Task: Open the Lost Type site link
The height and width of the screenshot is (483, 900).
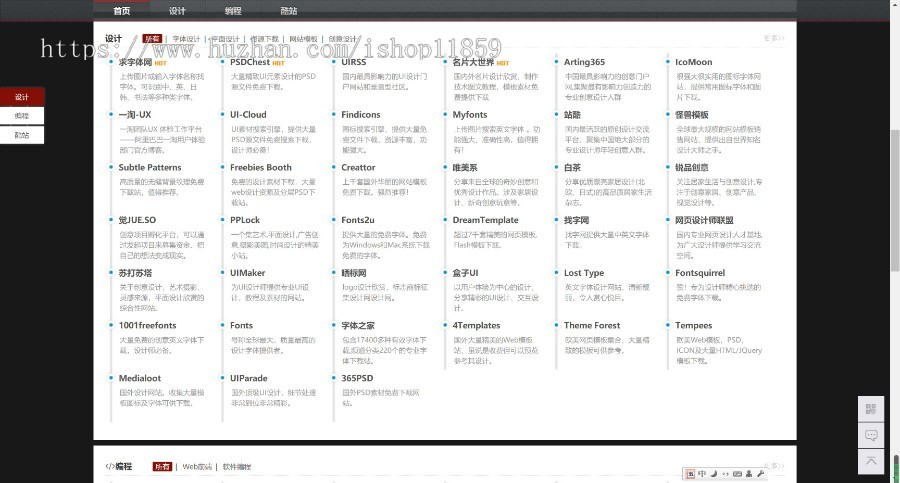Action: 584,273
